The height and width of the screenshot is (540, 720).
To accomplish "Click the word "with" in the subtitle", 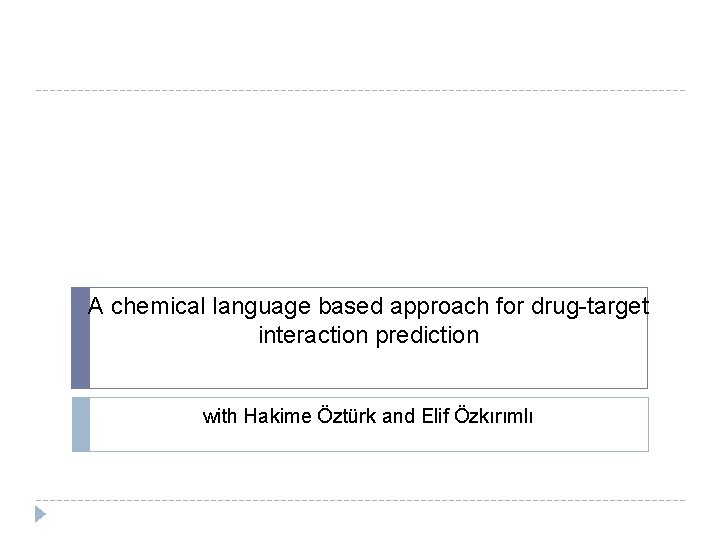I will pos(220,416).
